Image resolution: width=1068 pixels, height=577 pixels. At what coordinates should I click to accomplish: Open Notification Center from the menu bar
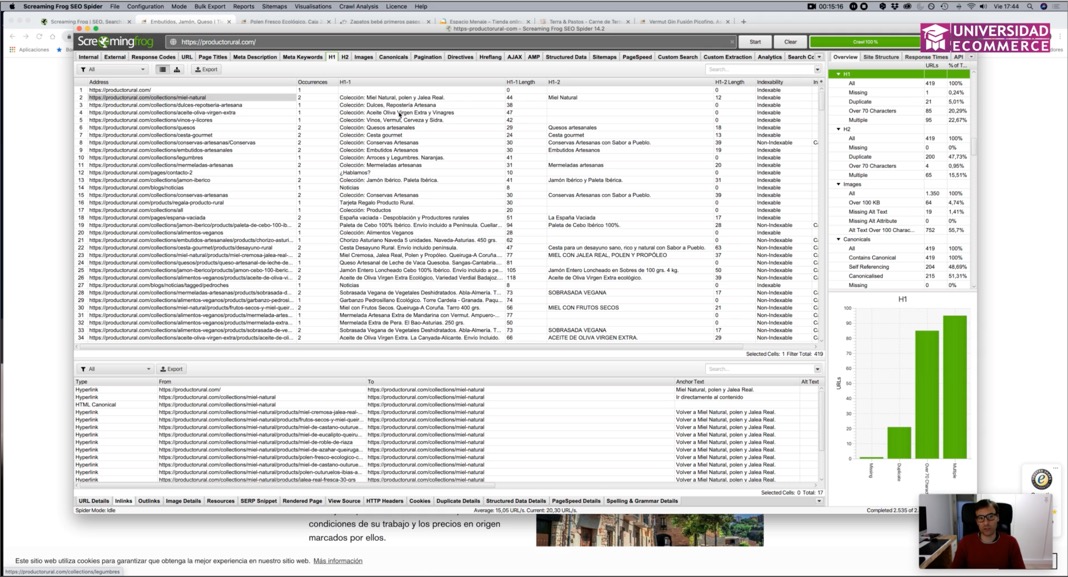(x=1058, y=6)
